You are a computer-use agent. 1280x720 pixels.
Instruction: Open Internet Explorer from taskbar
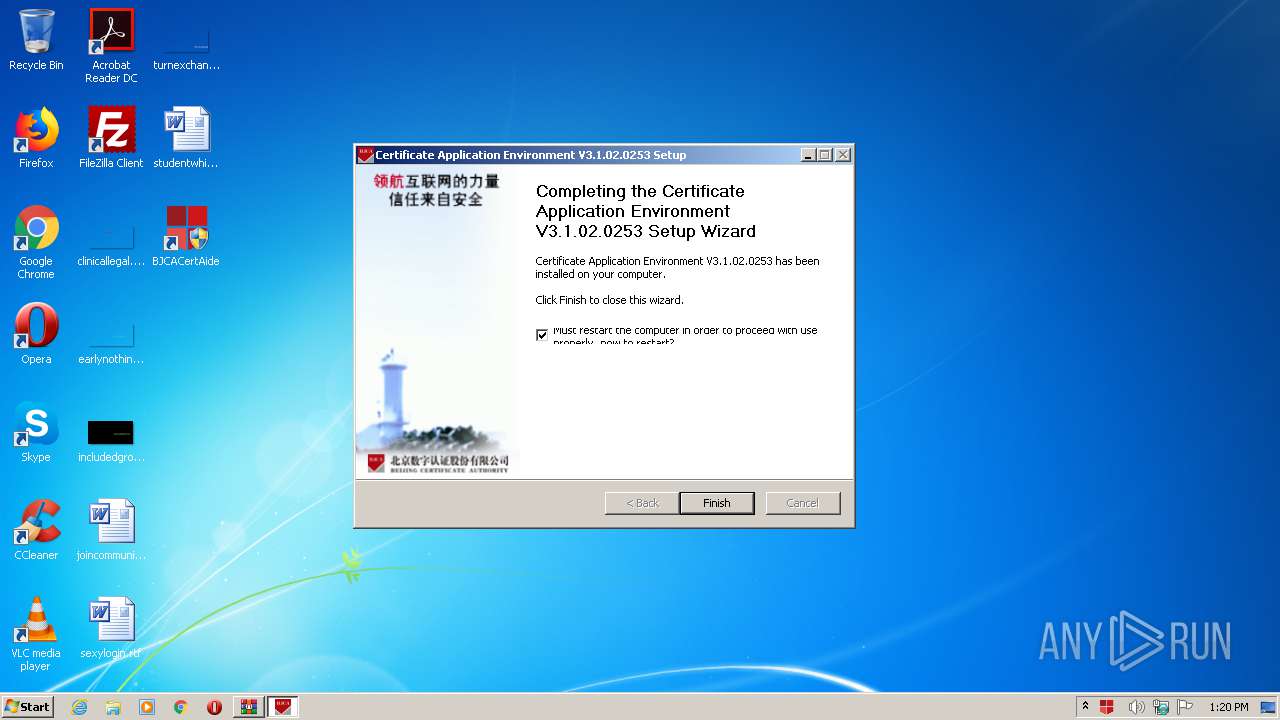[79, 707]
